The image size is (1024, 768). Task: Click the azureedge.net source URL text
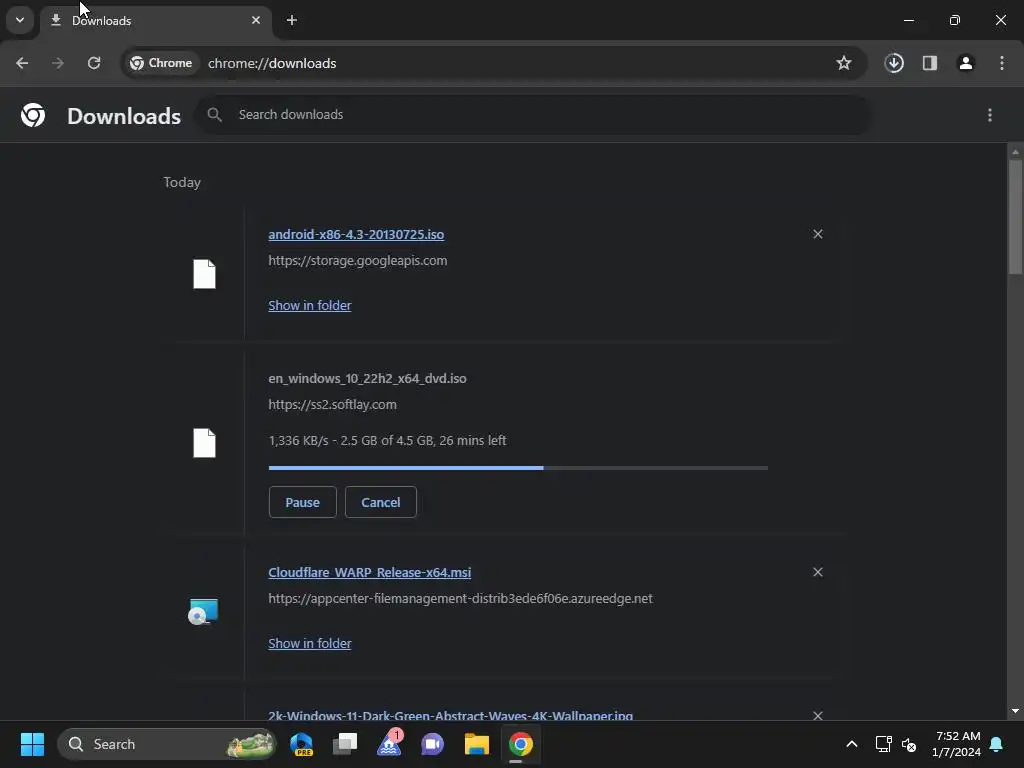tap(460, 599)
